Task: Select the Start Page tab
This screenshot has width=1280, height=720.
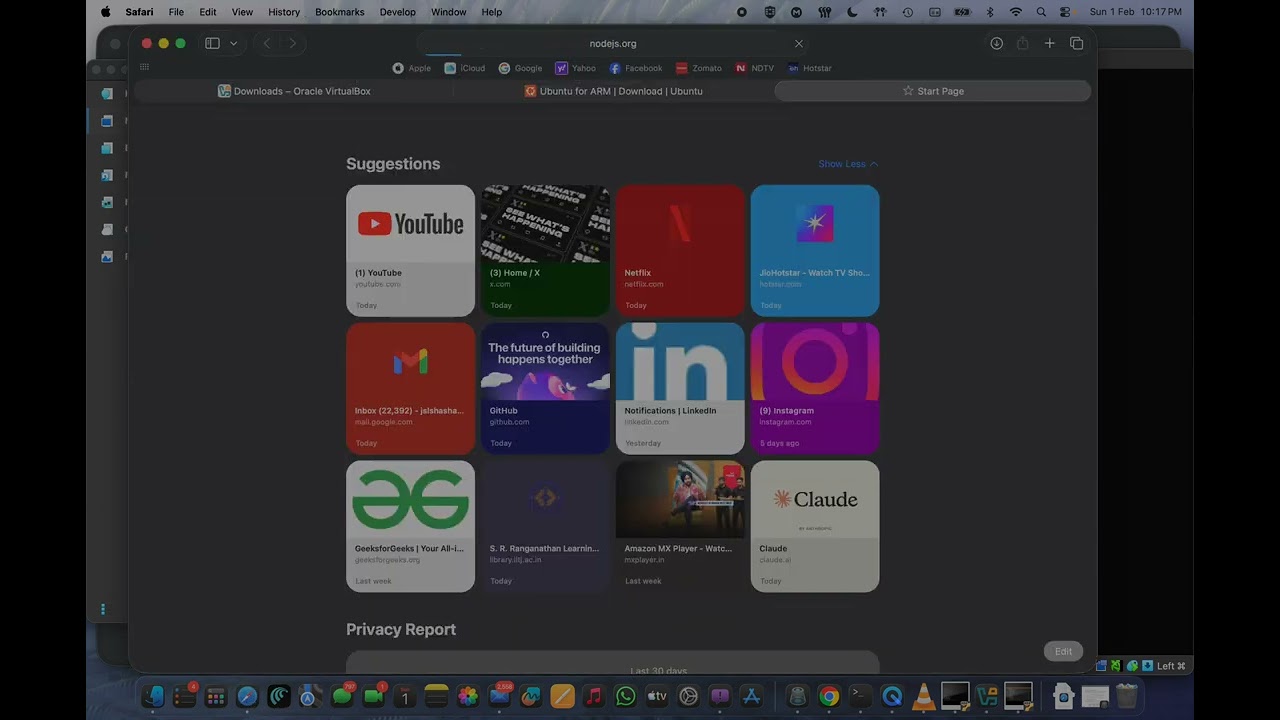Action: coord(932,91)
